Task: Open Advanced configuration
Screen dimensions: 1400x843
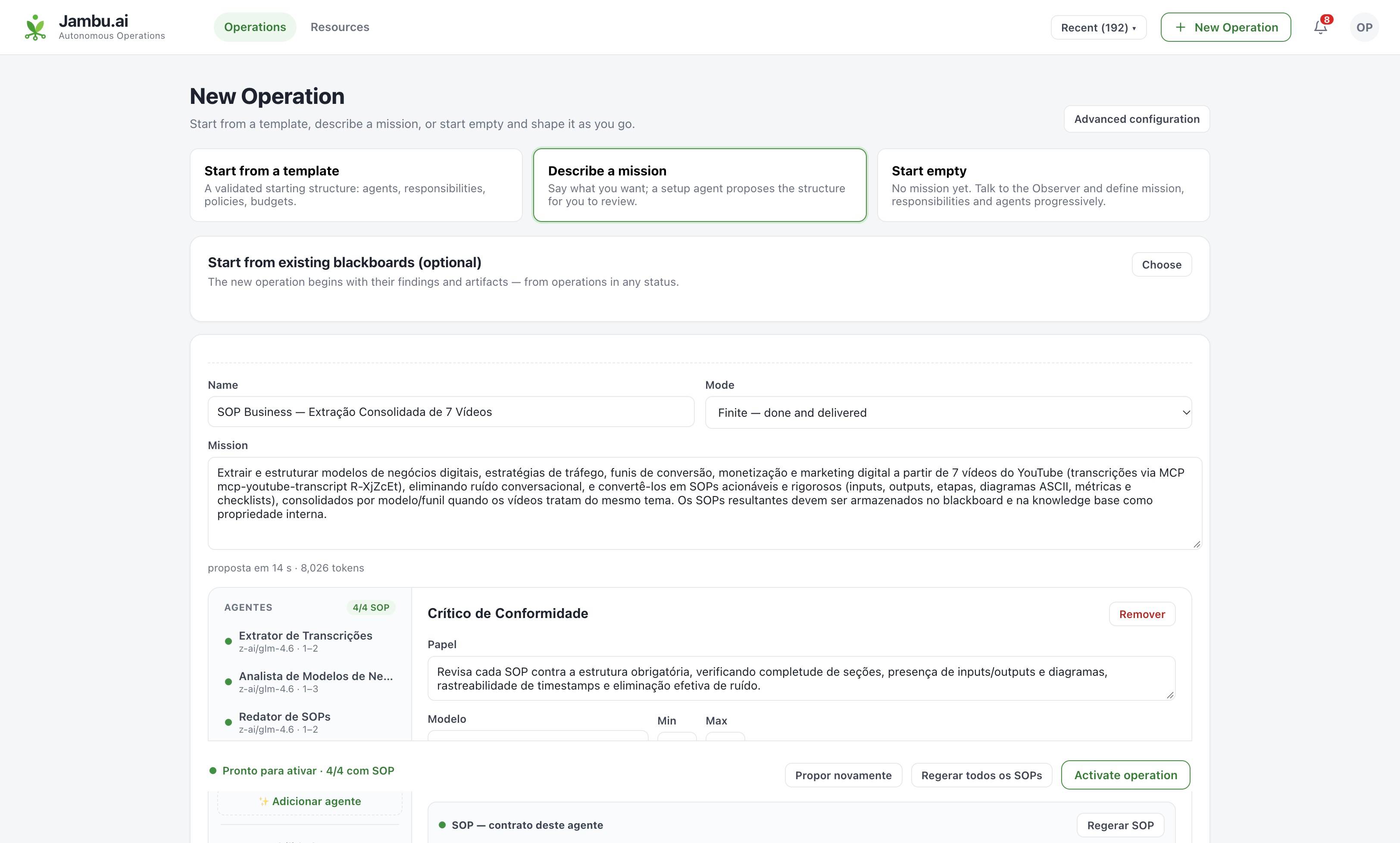Action: pos(1137,119)
